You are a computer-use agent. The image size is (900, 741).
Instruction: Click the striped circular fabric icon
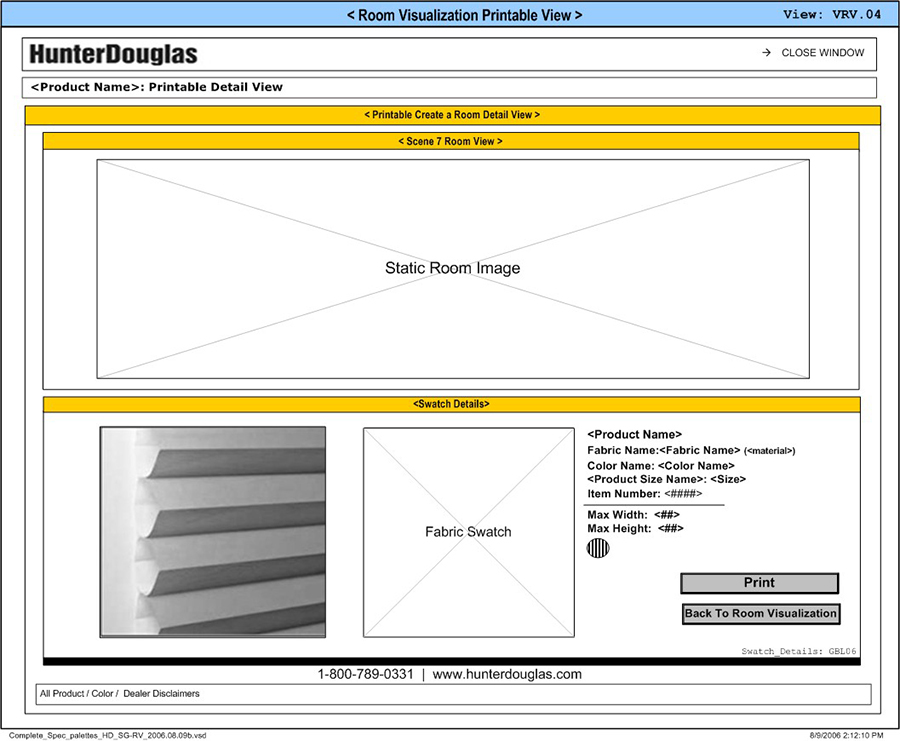coord(598,548)
